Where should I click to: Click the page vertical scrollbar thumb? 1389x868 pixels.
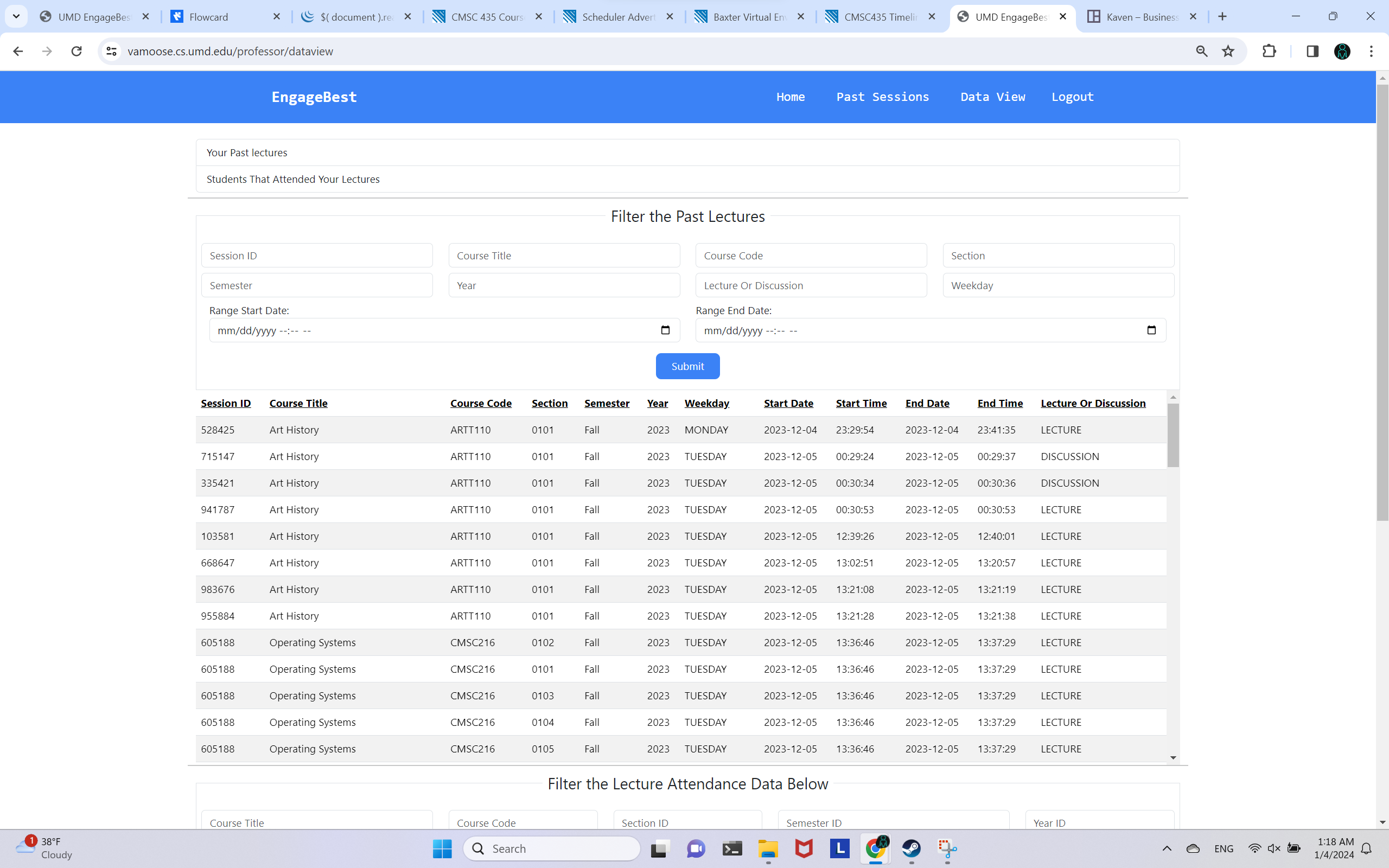tap(1382, 303)
